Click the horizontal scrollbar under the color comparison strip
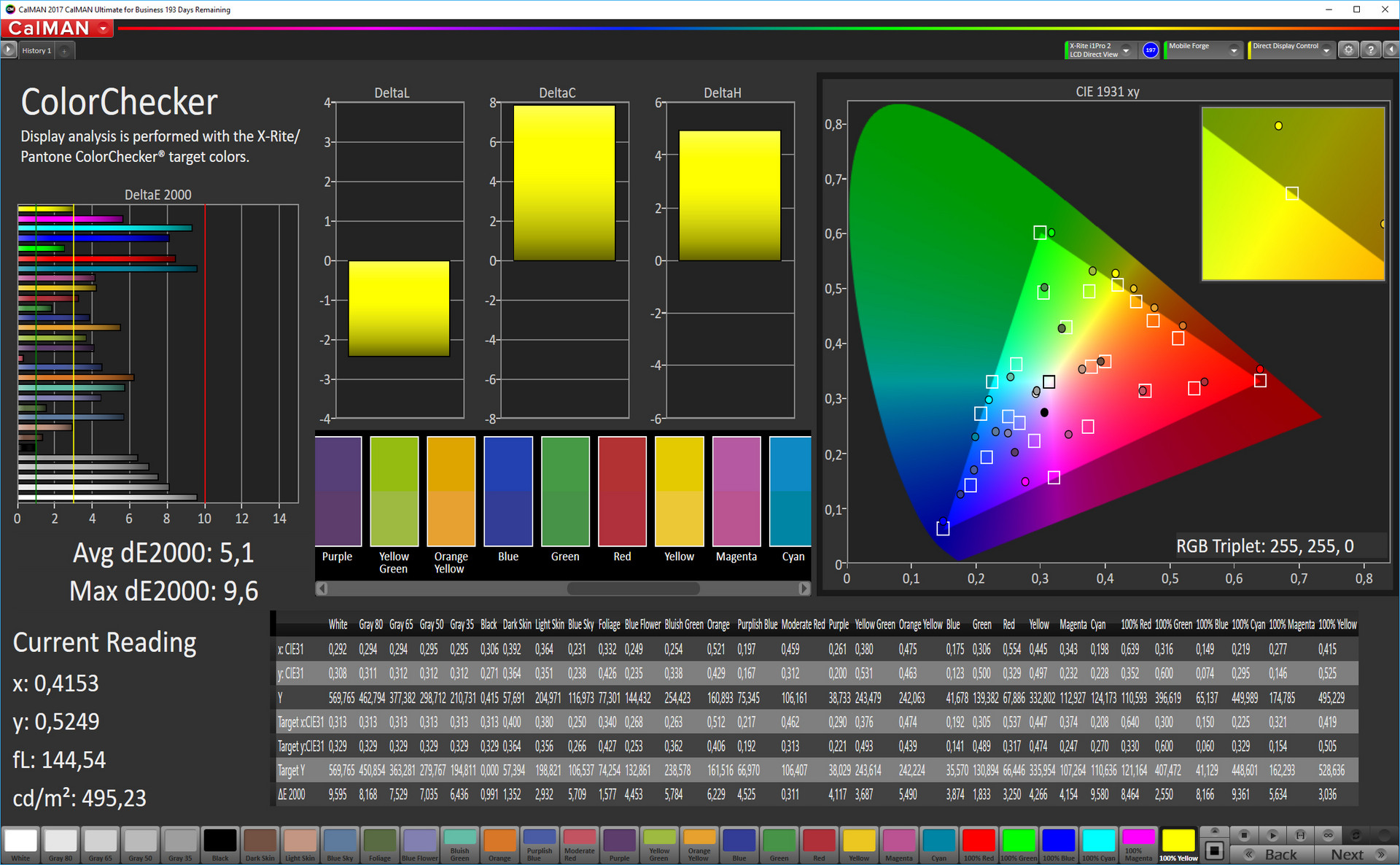This screenshot has width=1400, height=865. tap(633, 588)
